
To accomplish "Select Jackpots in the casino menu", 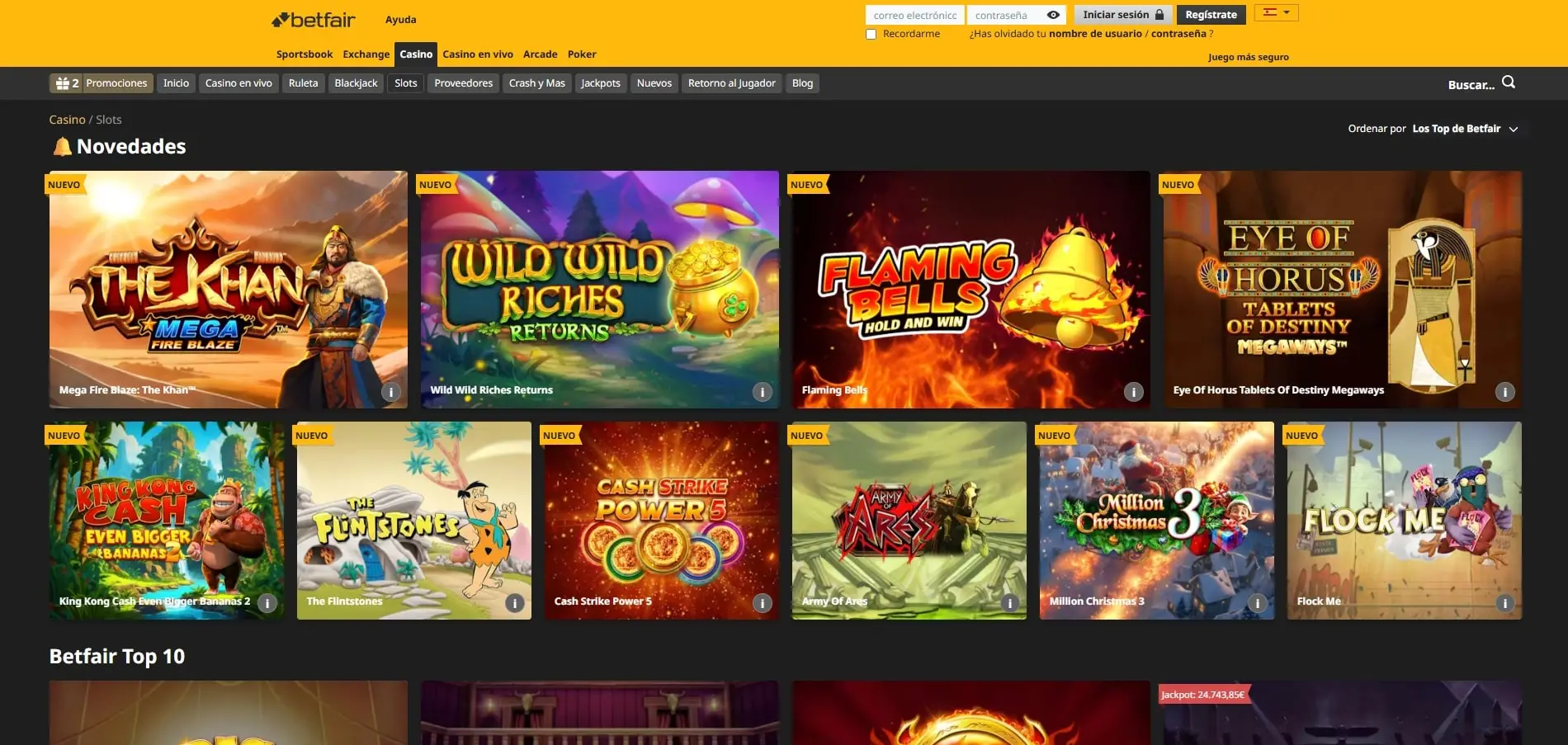I will click(600, 83).
